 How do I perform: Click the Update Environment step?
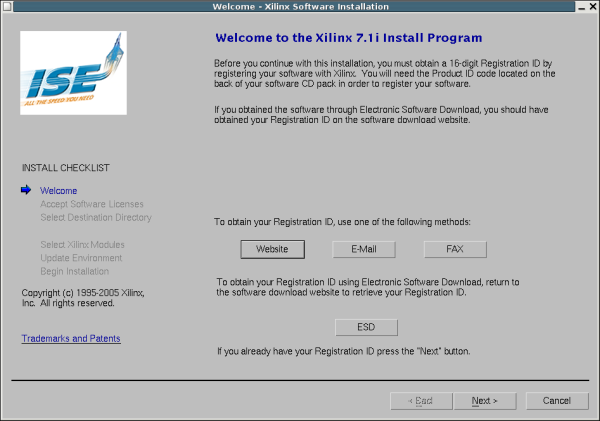[x=81, y=258]
